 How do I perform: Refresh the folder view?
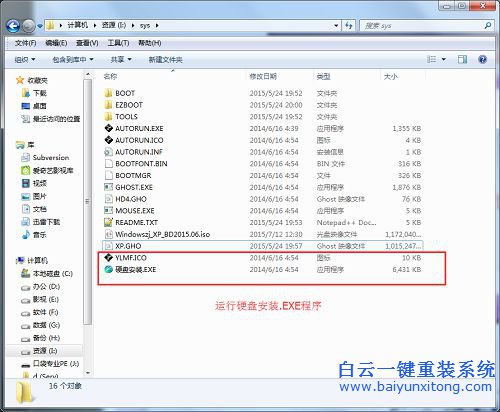tap(349, 25)
